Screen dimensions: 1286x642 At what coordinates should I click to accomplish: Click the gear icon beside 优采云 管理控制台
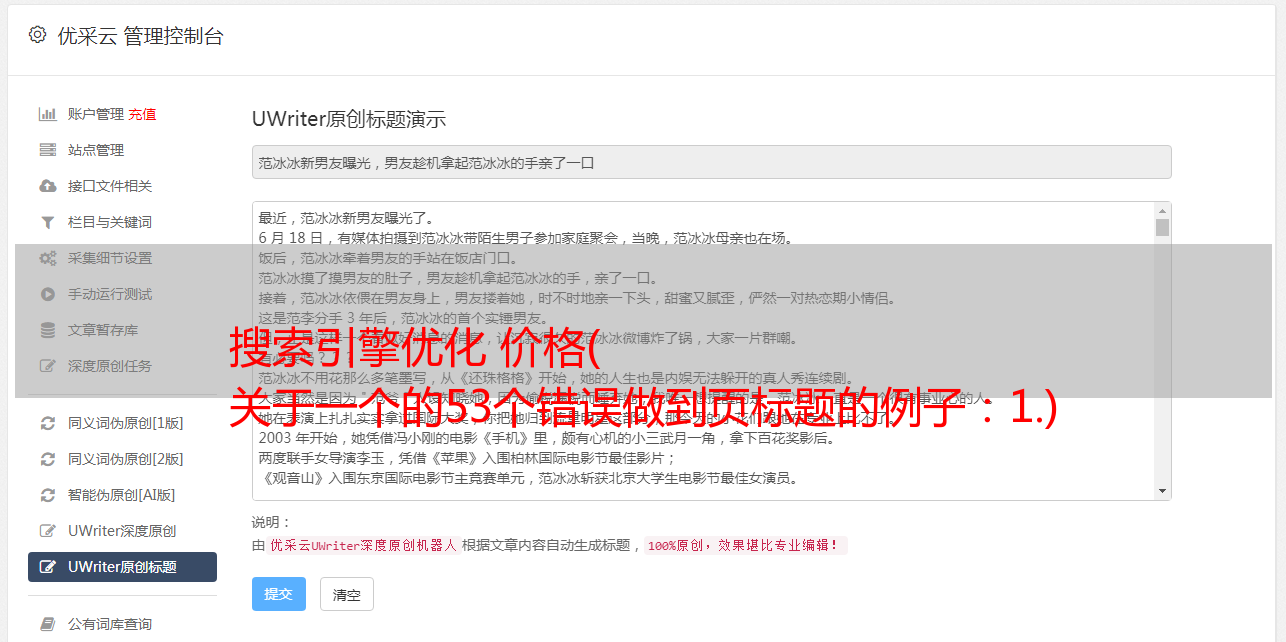coord(37,35)
